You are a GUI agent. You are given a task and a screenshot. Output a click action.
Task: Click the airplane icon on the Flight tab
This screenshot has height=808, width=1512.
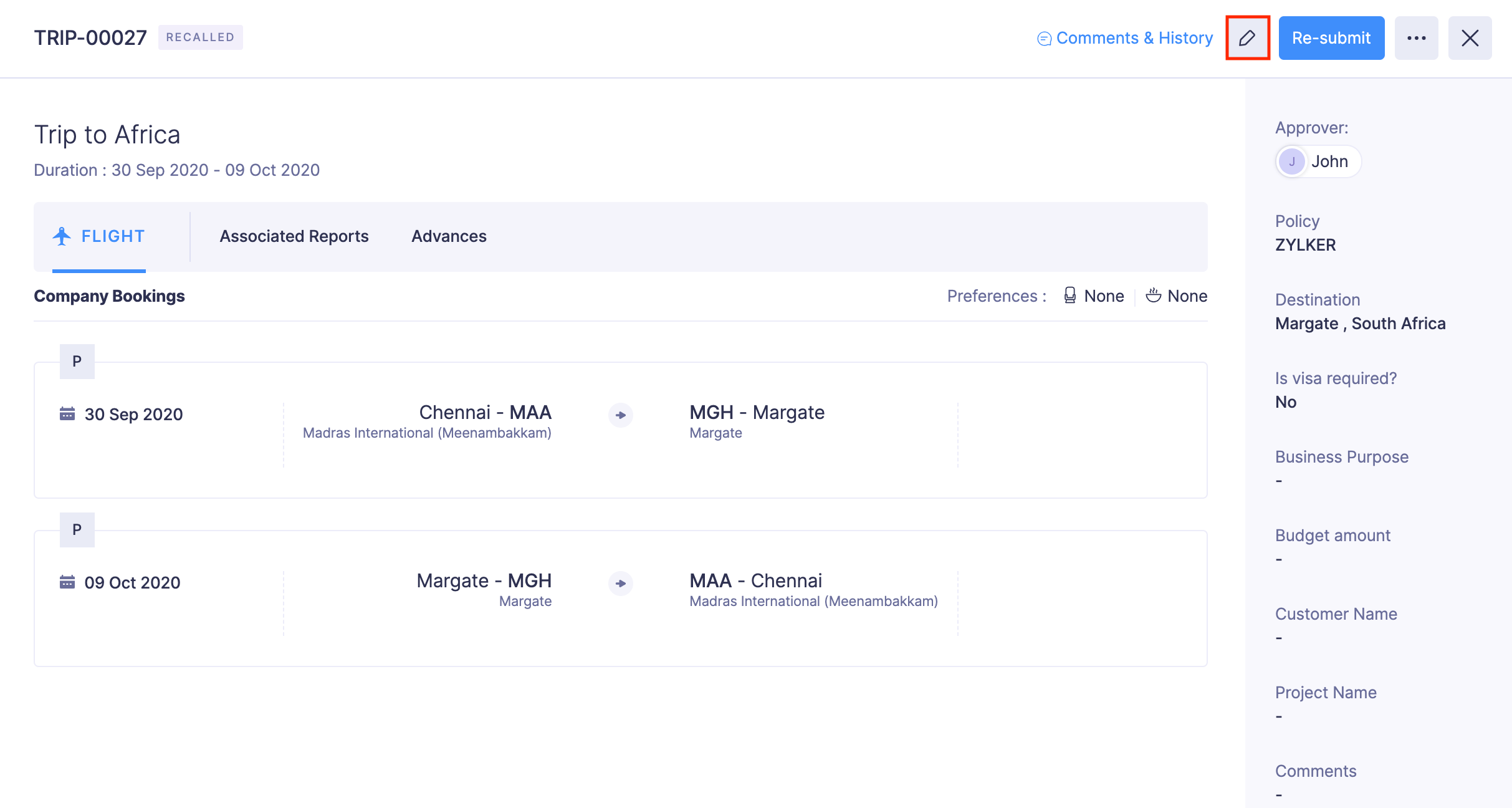[x=62, y=236]
